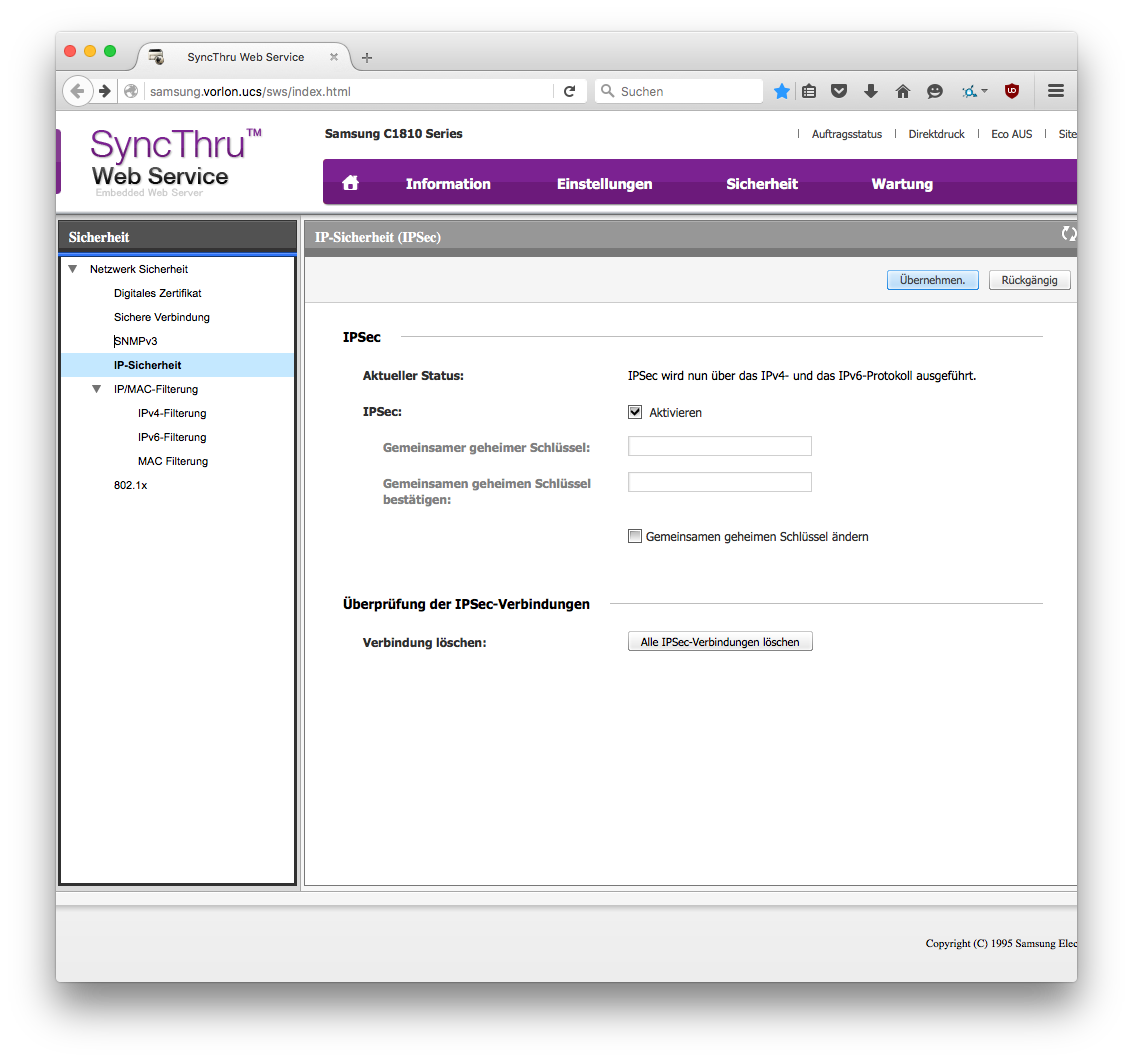The image size is (1133, 1062).
Task: Reload the page with the reload icon
Action: 569,91
